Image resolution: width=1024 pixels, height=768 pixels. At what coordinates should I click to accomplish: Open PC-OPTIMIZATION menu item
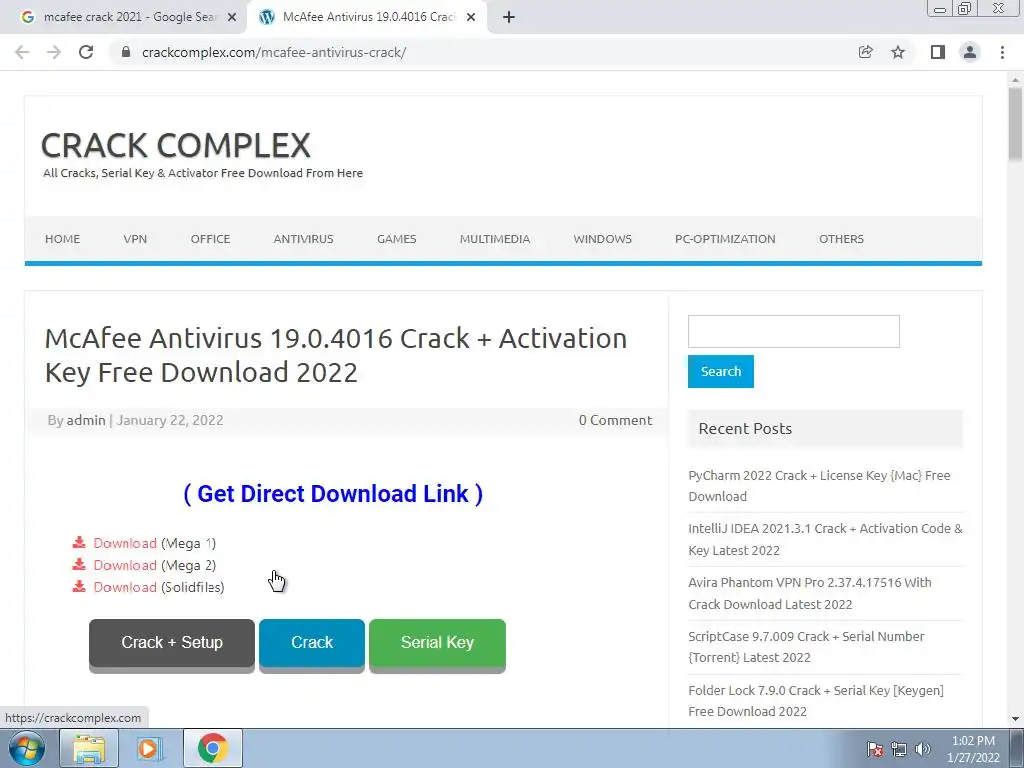(726, 239)
